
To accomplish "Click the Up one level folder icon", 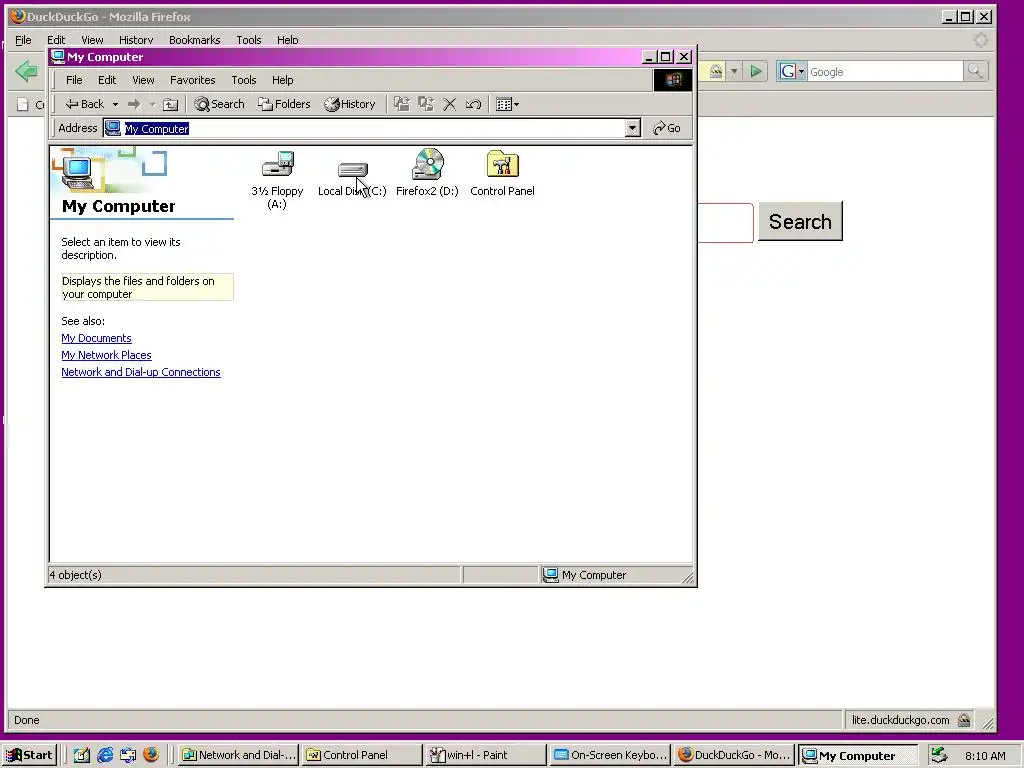I will click(170, 104).
